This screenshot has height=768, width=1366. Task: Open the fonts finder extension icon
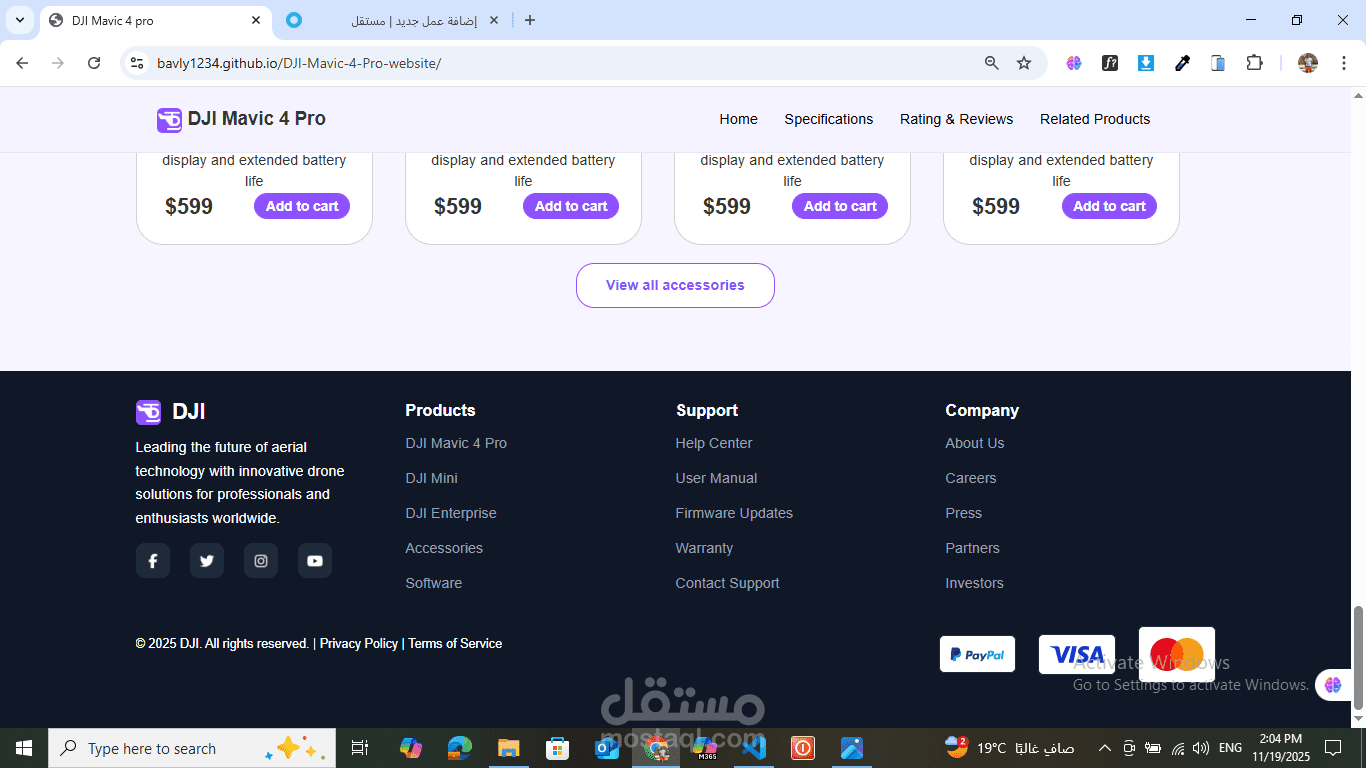tap(1110, 63)
